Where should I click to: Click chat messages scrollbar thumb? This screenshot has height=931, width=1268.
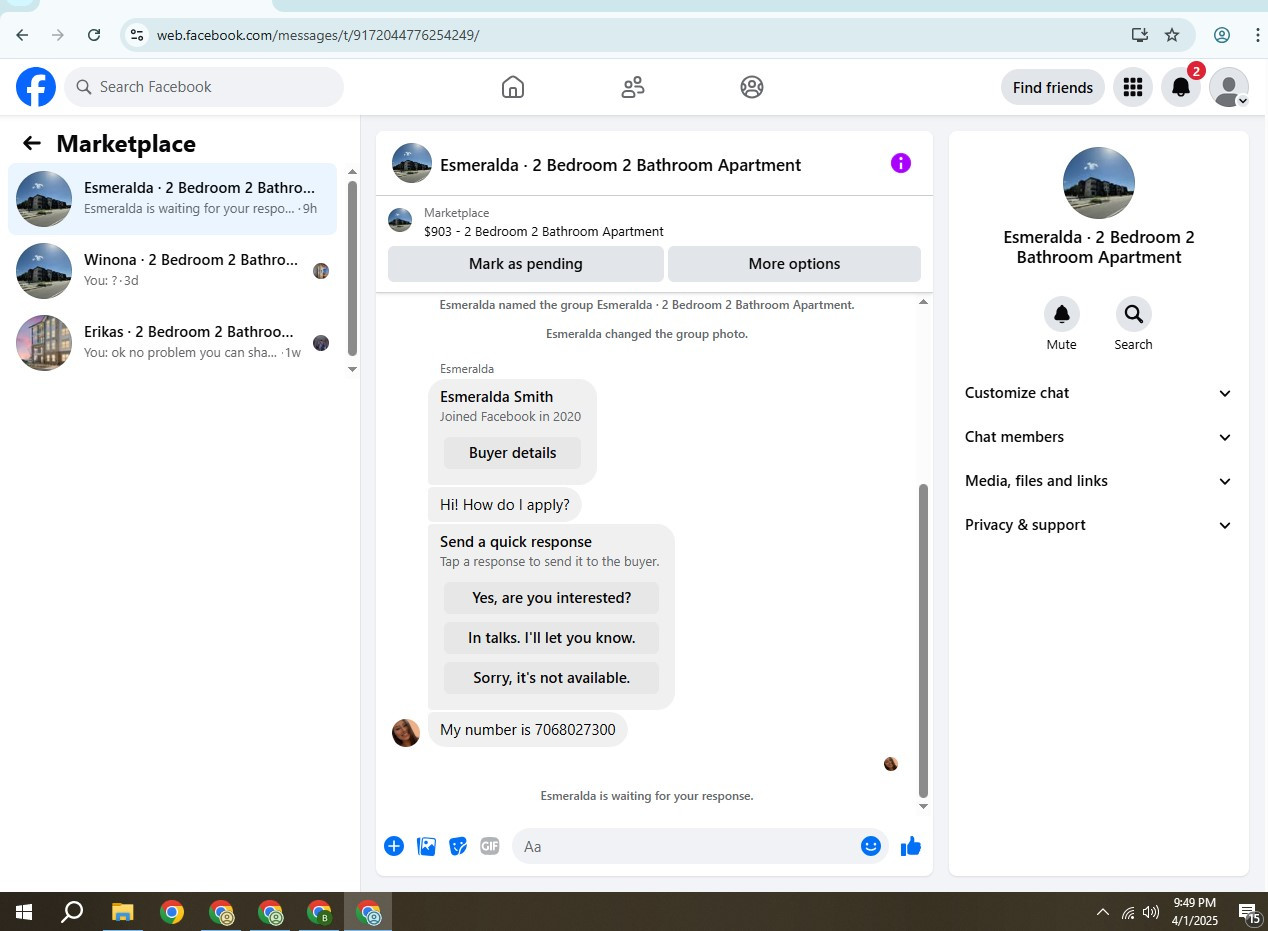[923, 640]
